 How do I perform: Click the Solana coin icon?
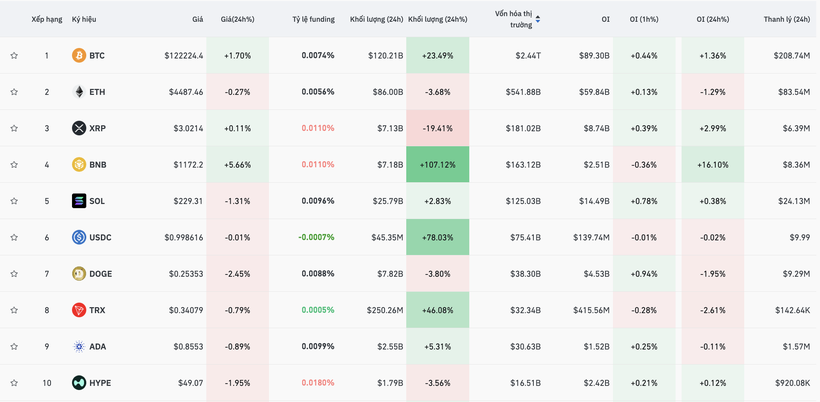[79, 201]
